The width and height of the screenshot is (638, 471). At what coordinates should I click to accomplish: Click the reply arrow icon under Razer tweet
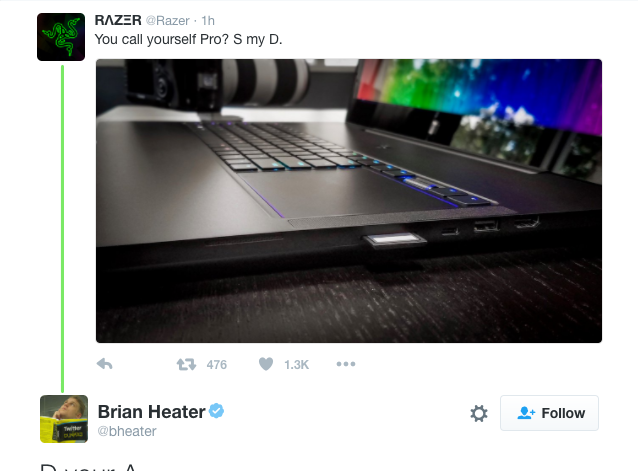pyautogui.click(x=105, y=364)
